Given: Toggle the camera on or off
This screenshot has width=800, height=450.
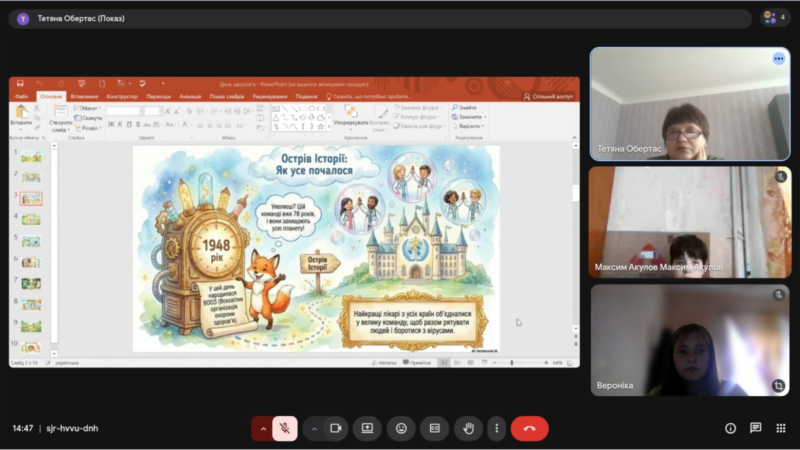Looking at the screenshot, I should (336, 428).
